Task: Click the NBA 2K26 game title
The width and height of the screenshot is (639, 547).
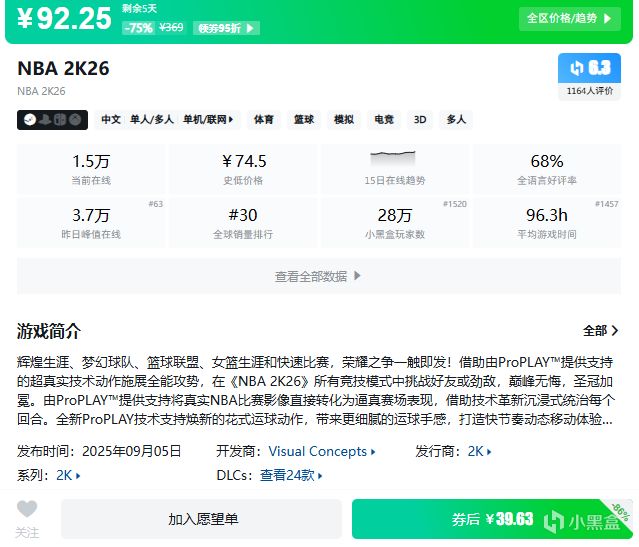Action: [x=64, y=68]
